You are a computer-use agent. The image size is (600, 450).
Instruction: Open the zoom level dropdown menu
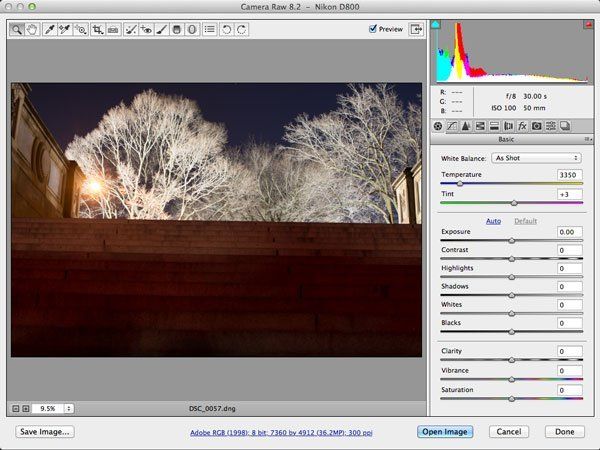click(69, 409)
